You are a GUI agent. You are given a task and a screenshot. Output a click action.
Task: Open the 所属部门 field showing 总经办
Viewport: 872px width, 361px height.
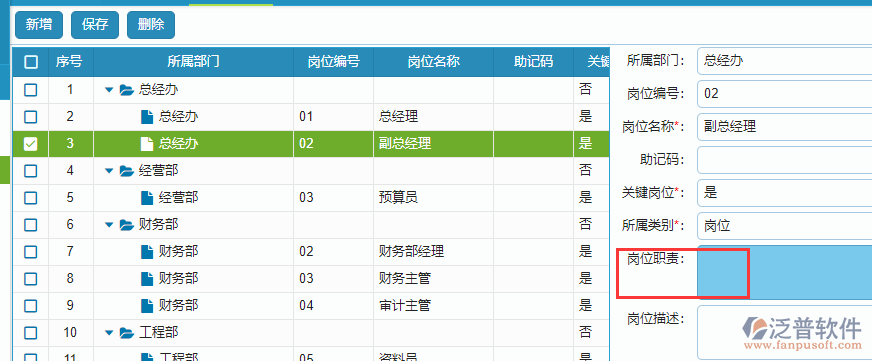(x=784, y=61)
